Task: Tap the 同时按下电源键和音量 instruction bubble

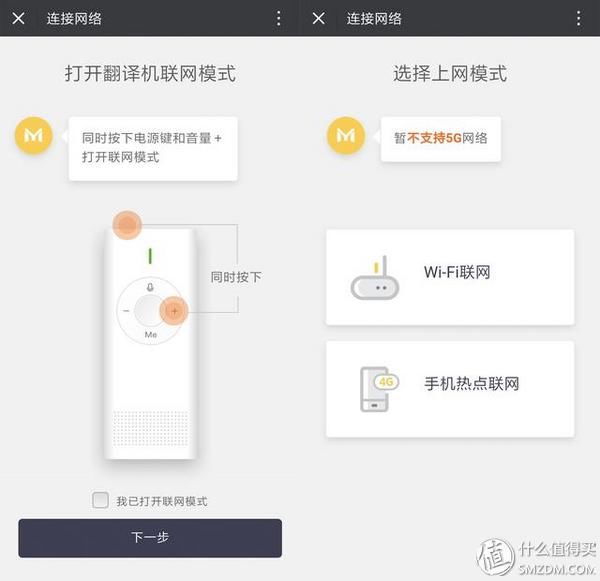Action: click(x=153, y=148)
